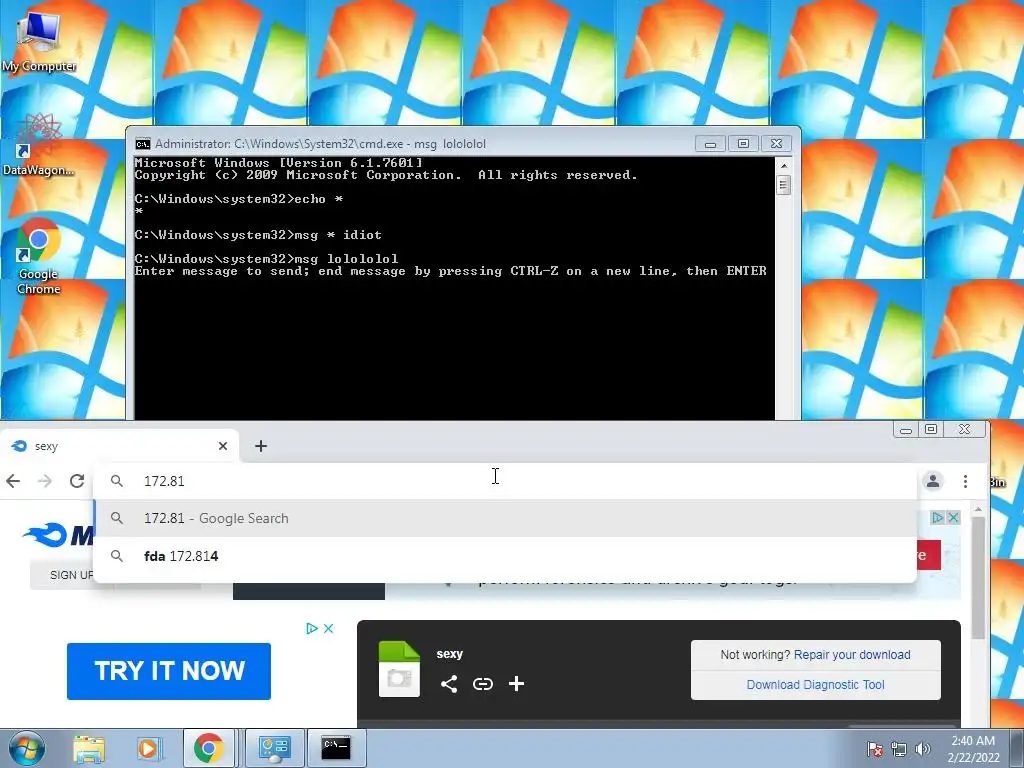Click the plus icon for the sexy file
1024x768 pixels.
coord(517,684)
